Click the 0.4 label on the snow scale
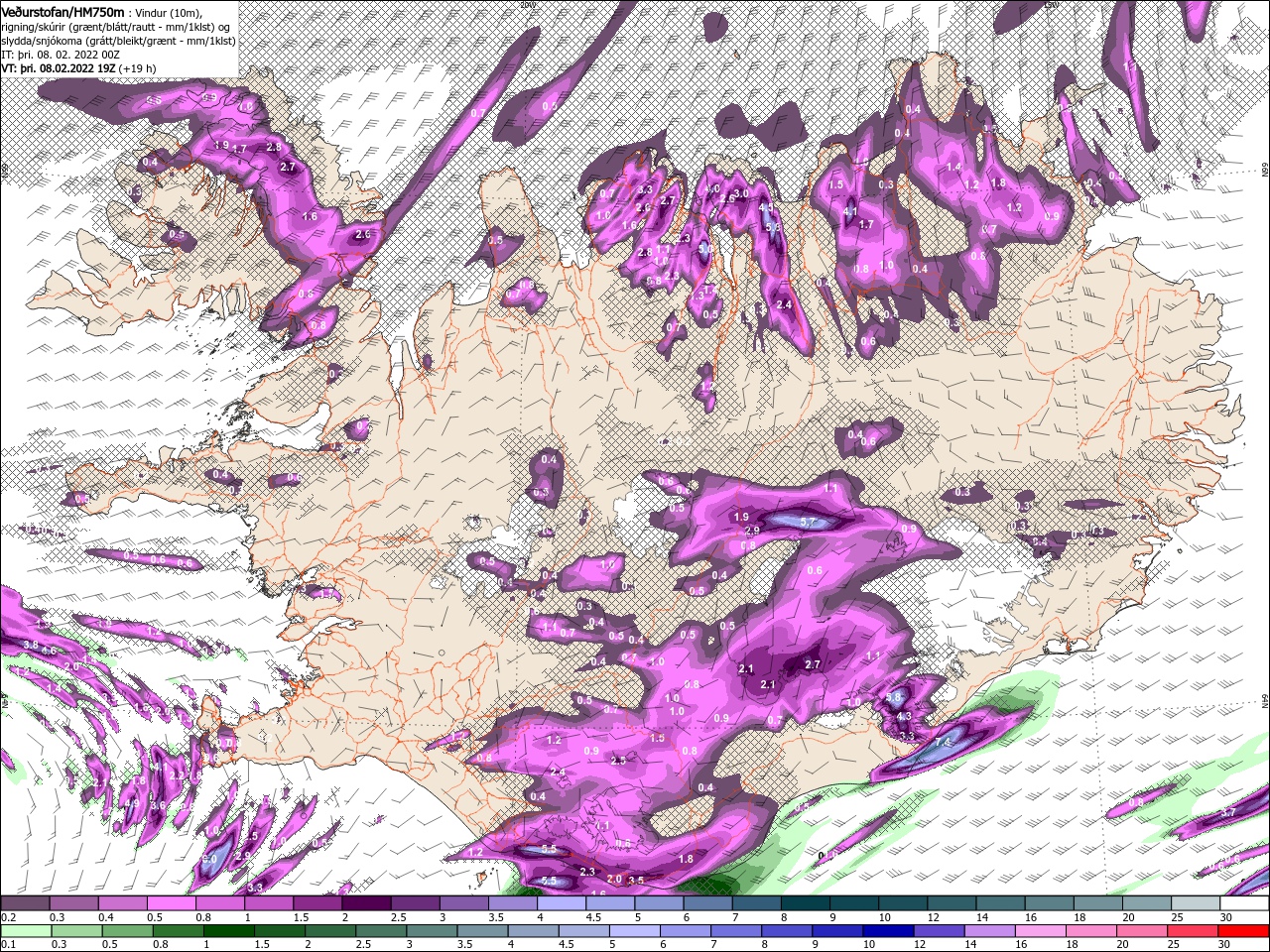The width and height of the screenshot is (1270, 952). pos(106,917)
